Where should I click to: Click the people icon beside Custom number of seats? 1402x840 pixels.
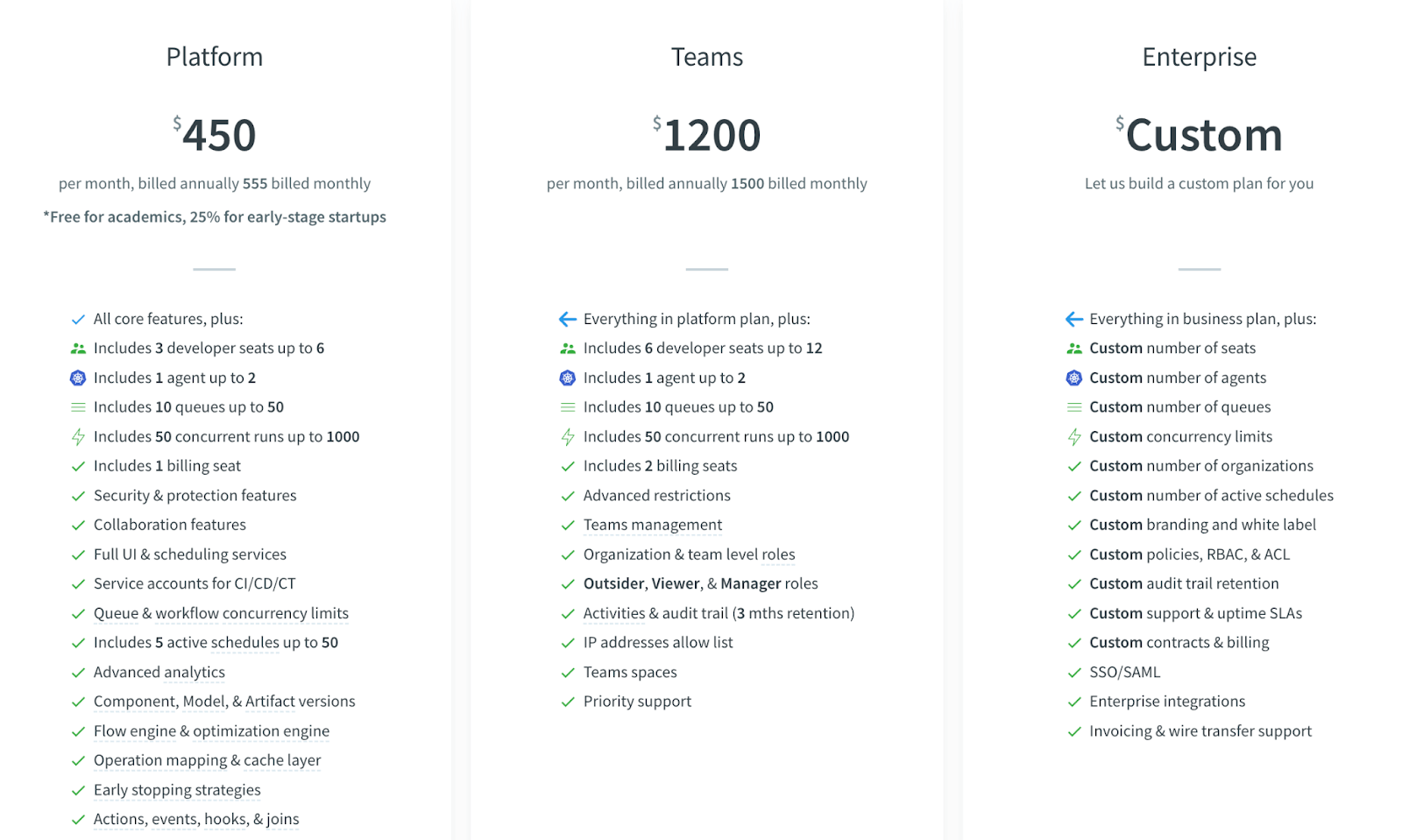coord(1074,349)
